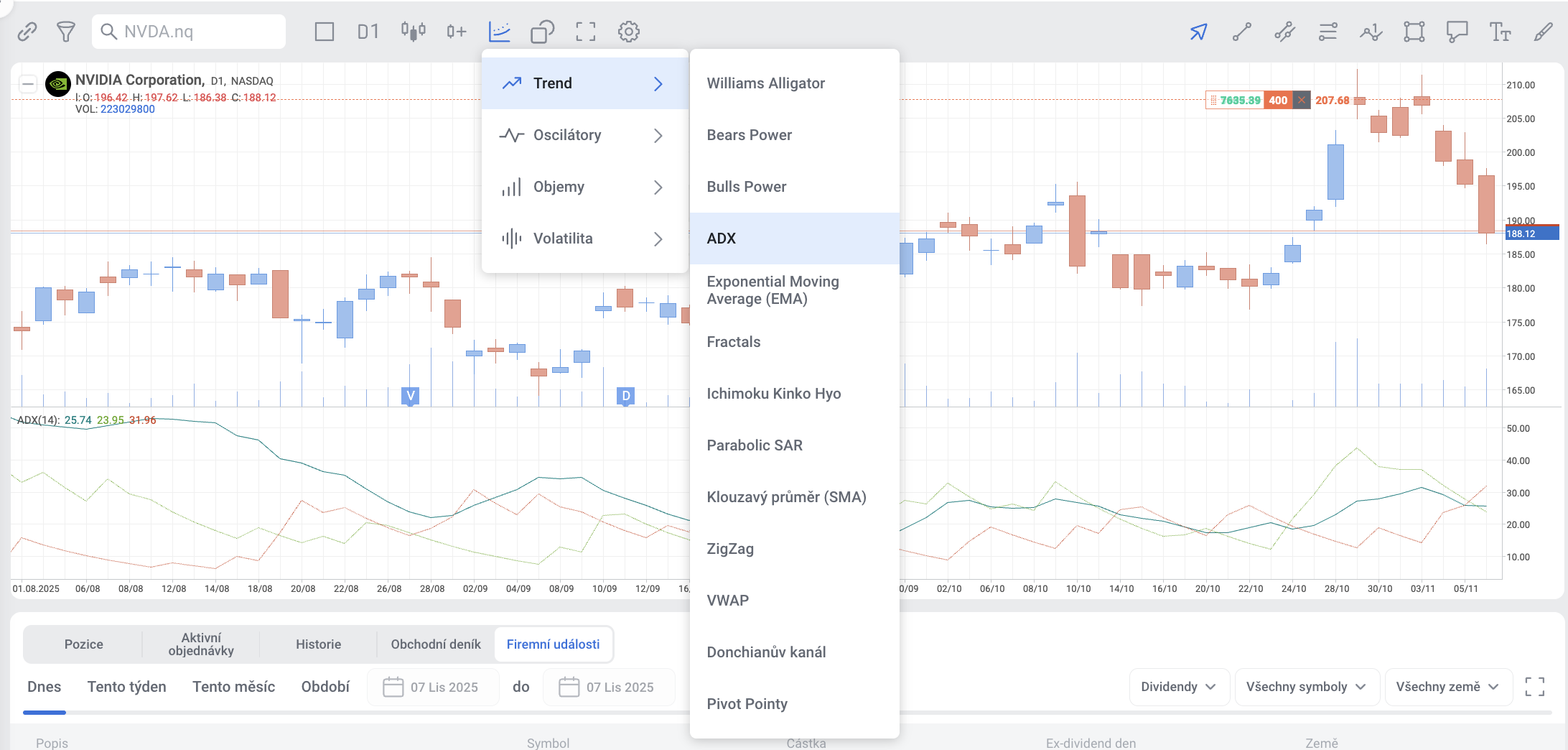Select the ADX indicator
Image resolution: width=1568 pixels, height=750 pixels.
coord(795,239)
